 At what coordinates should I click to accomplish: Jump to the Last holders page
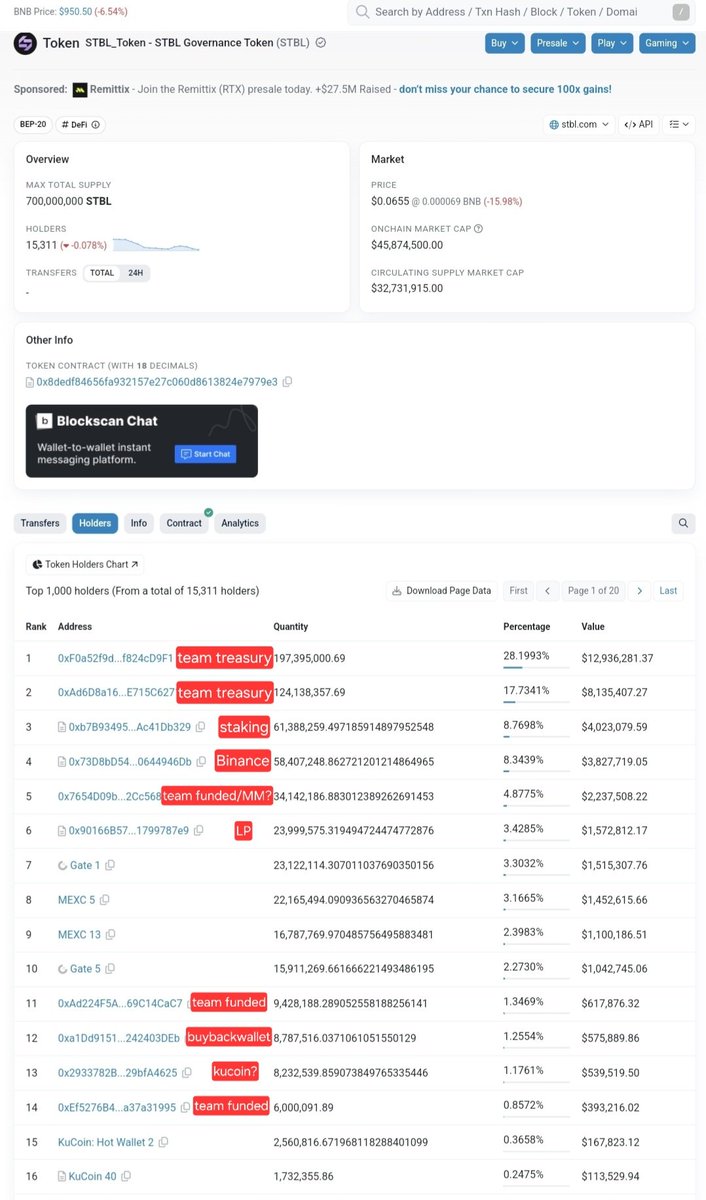click(x=668, y=591)
